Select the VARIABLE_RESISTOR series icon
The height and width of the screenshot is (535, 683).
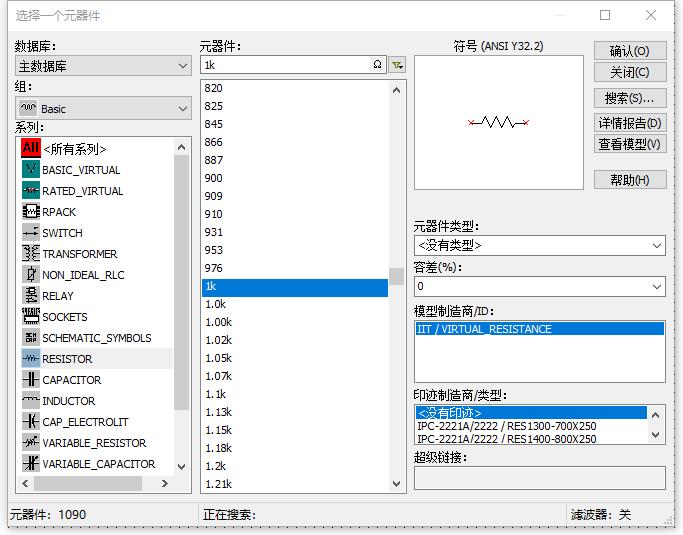(31, 442)
